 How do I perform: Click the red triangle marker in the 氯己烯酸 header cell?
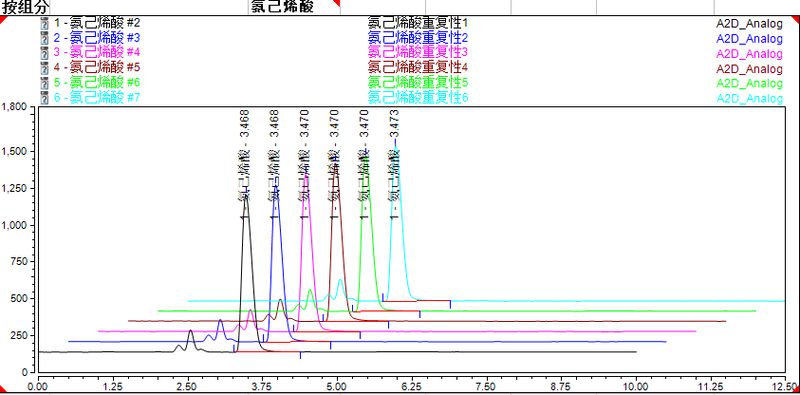coord(336,3)
